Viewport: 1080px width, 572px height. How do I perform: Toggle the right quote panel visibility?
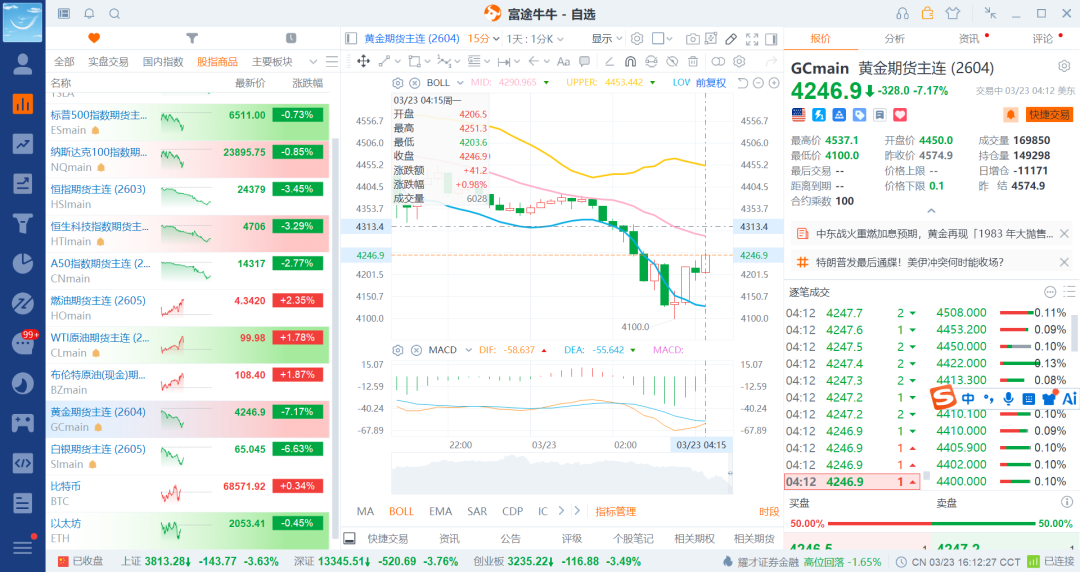point(771,39)
